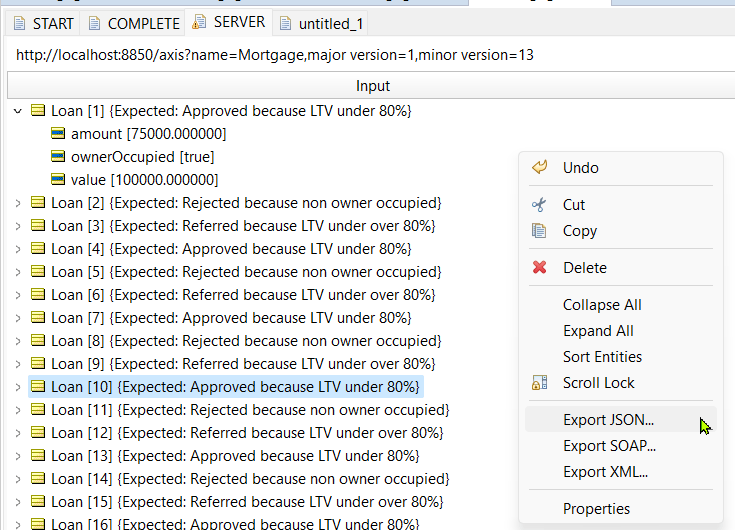Click the amount attribute icon
Image resolution: width=735 pixels, height=530 pixels.
tap(58, 134)
